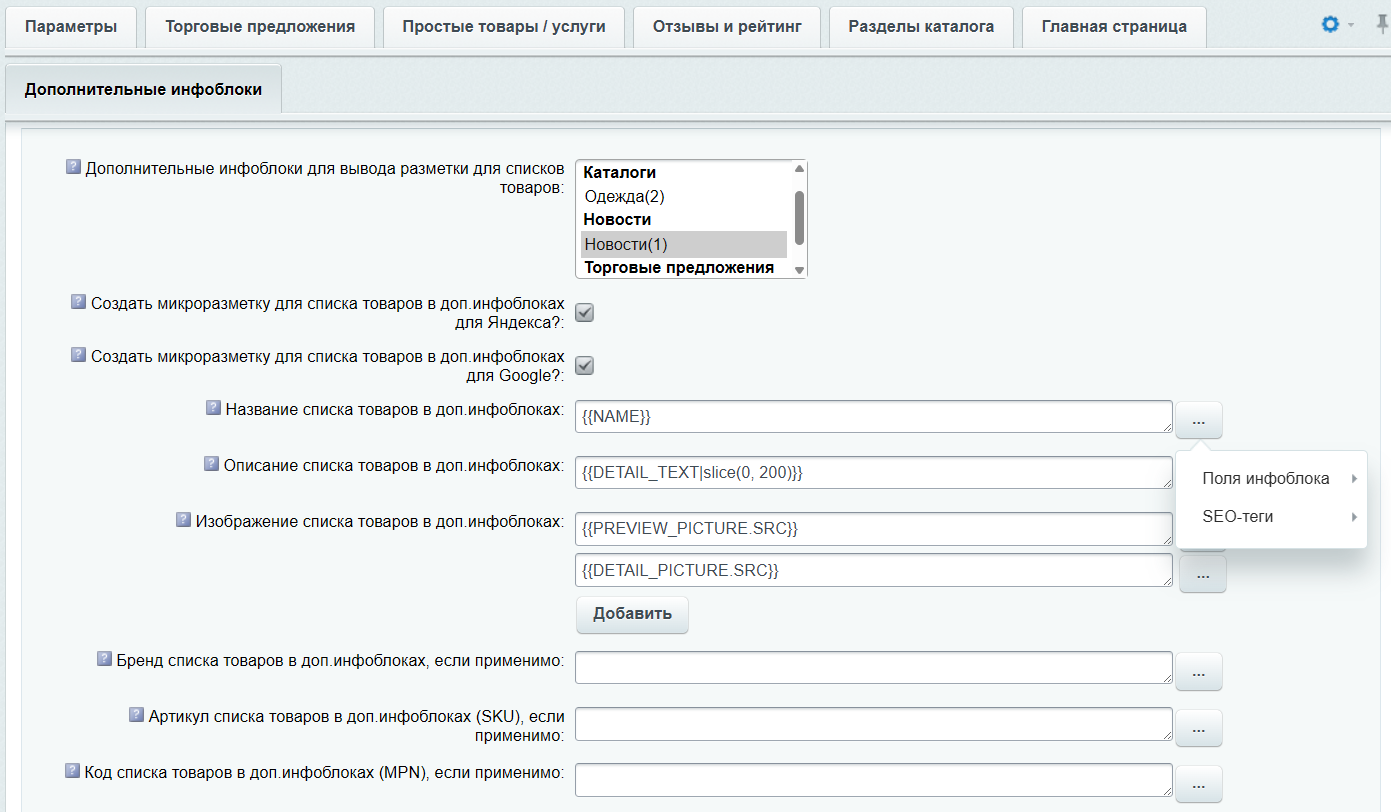The height and width of the screenshot is (812, 1391).
Task: Click the PREVIEW_PICTURE.SRC image input field
Action: click(874, 529)
